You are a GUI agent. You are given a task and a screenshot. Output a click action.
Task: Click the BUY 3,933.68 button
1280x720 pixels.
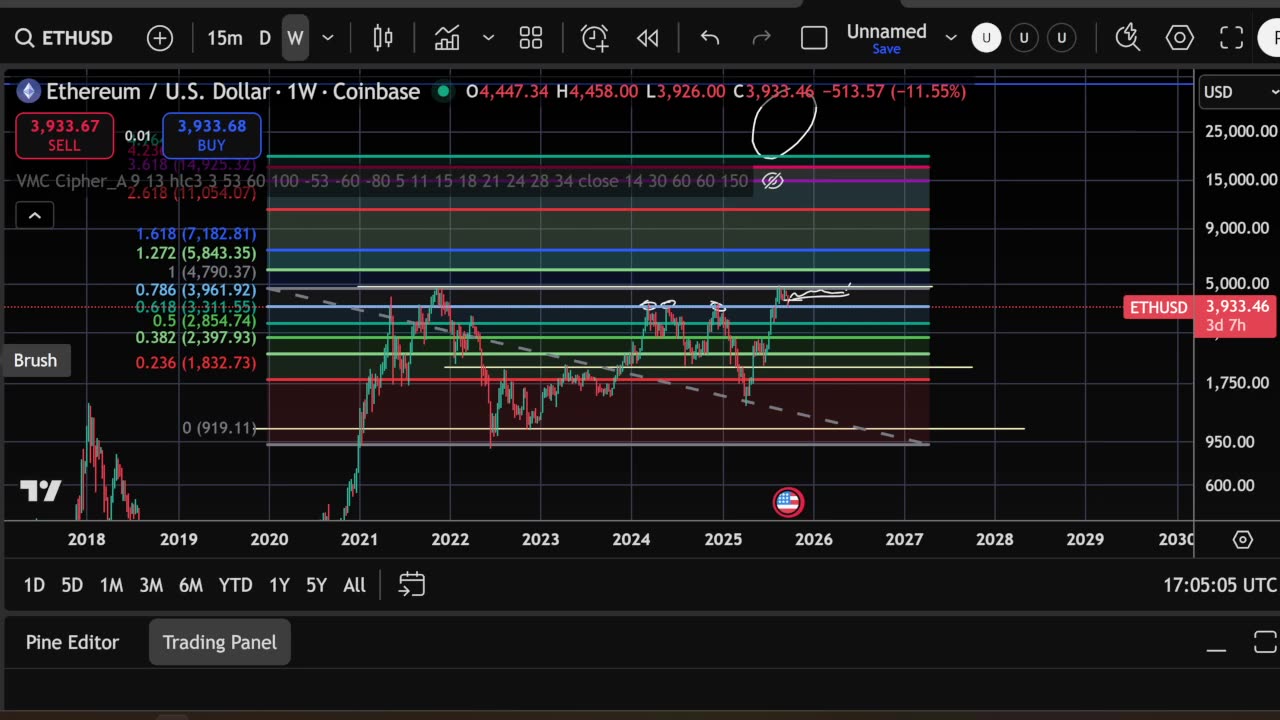211,135
